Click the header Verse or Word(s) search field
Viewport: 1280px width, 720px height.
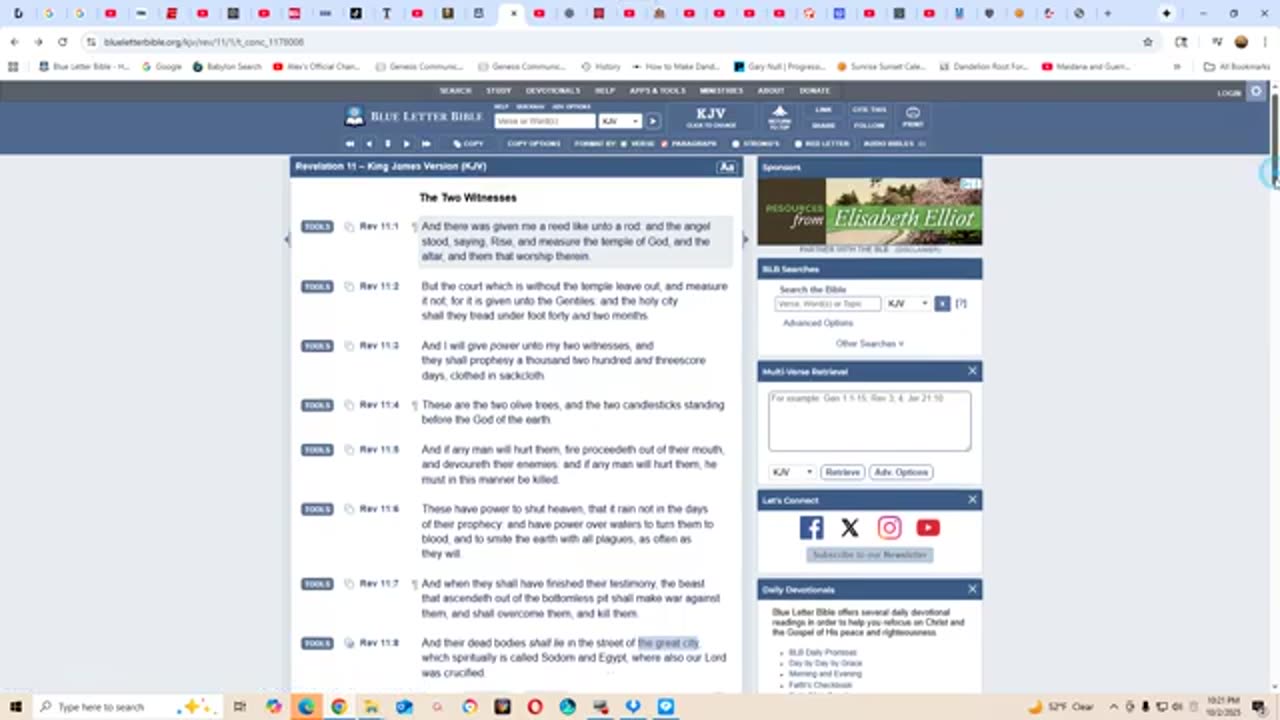click(545, 121)
